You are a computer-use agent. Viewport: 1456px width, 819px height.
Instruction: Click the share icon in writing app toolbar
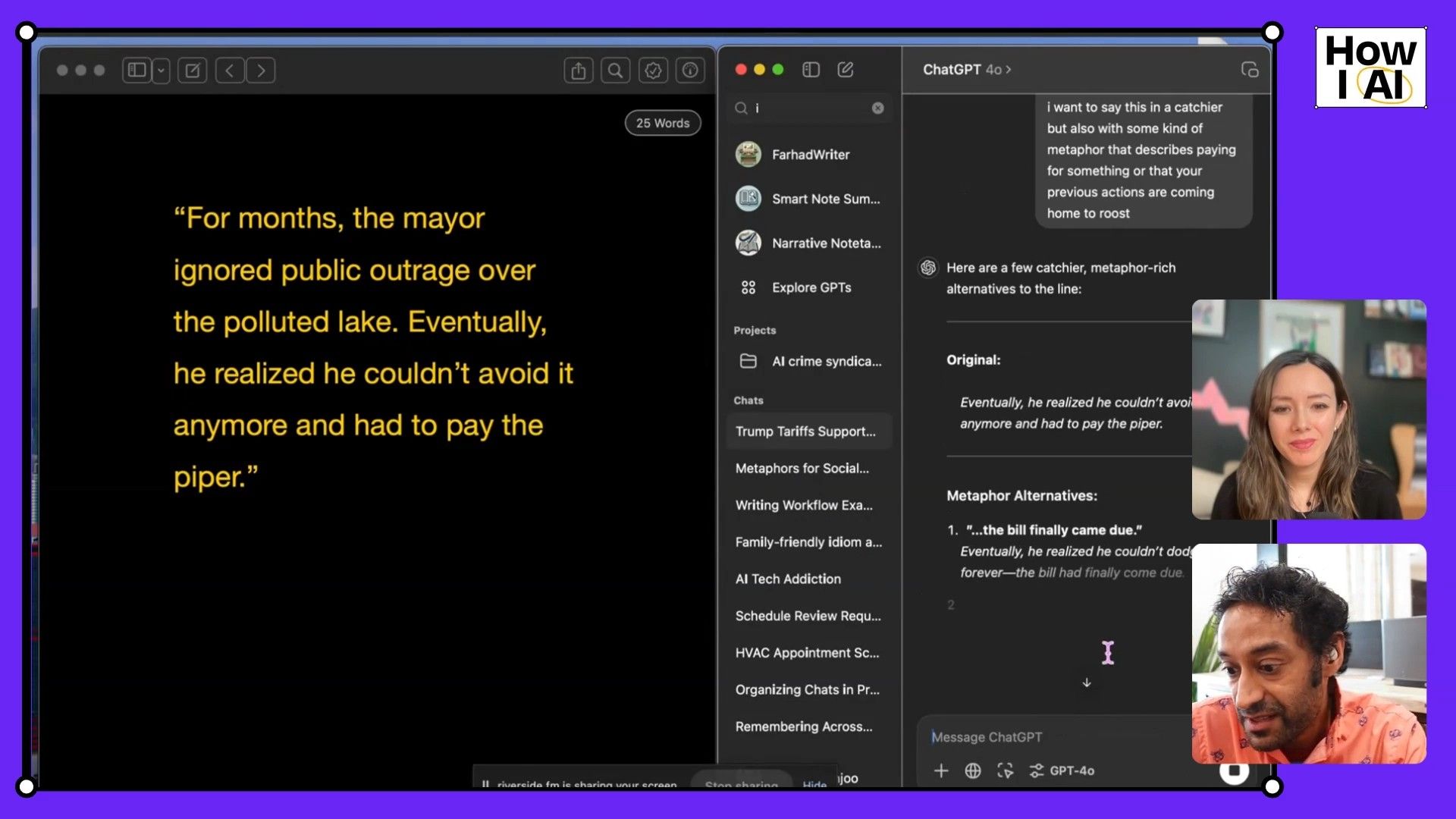[x=579, y=71]
